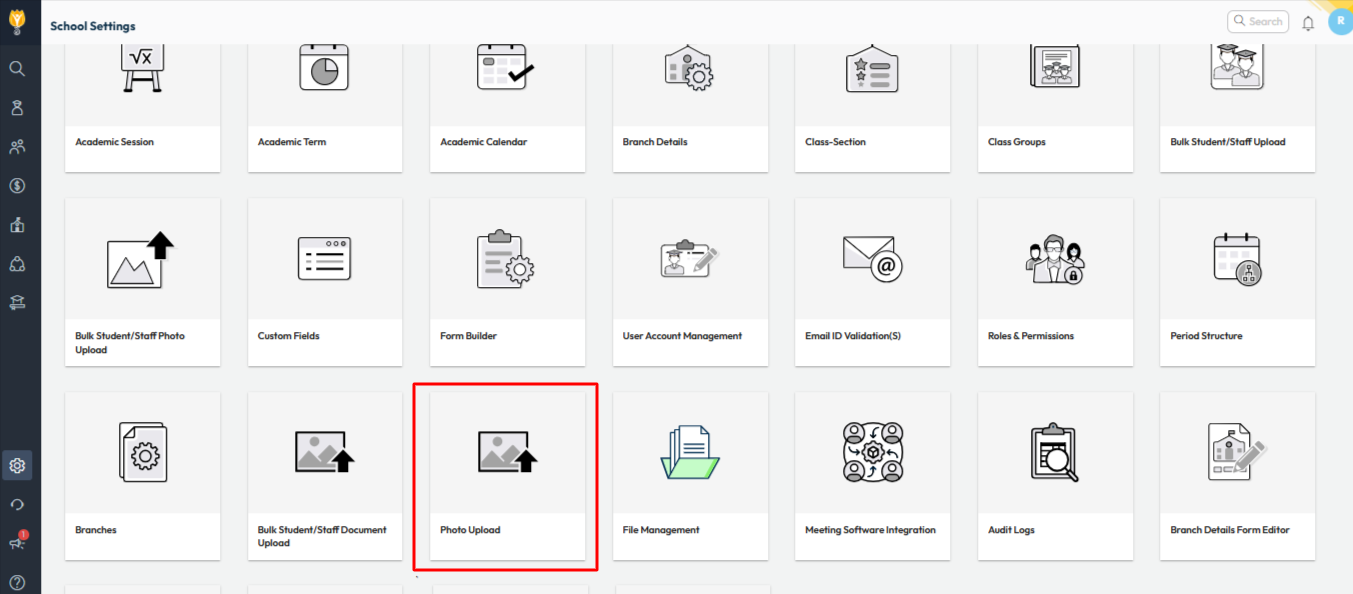This screenshot has width=1353, height=594.
Task: Open the help question mark icon
Action: click(17, 582)
